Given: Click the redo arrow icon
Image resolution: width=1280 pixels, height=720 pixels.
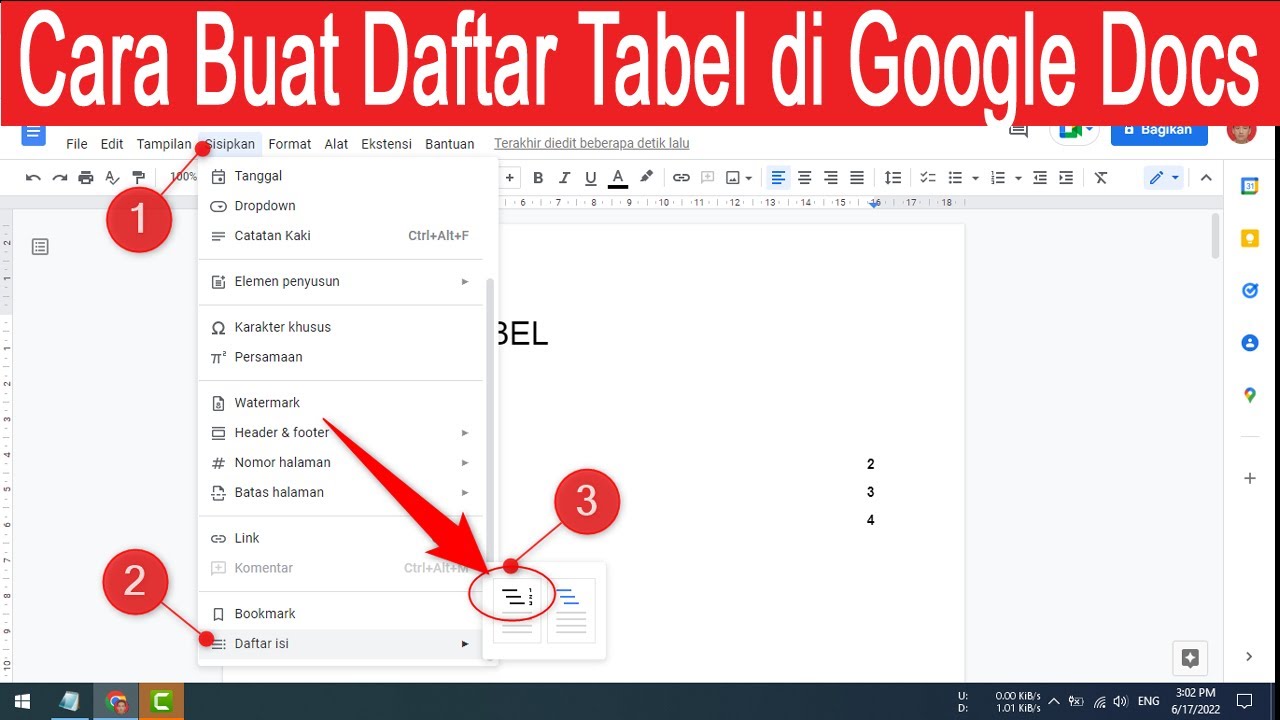Looking at the screenshot, I should [60, 178].
